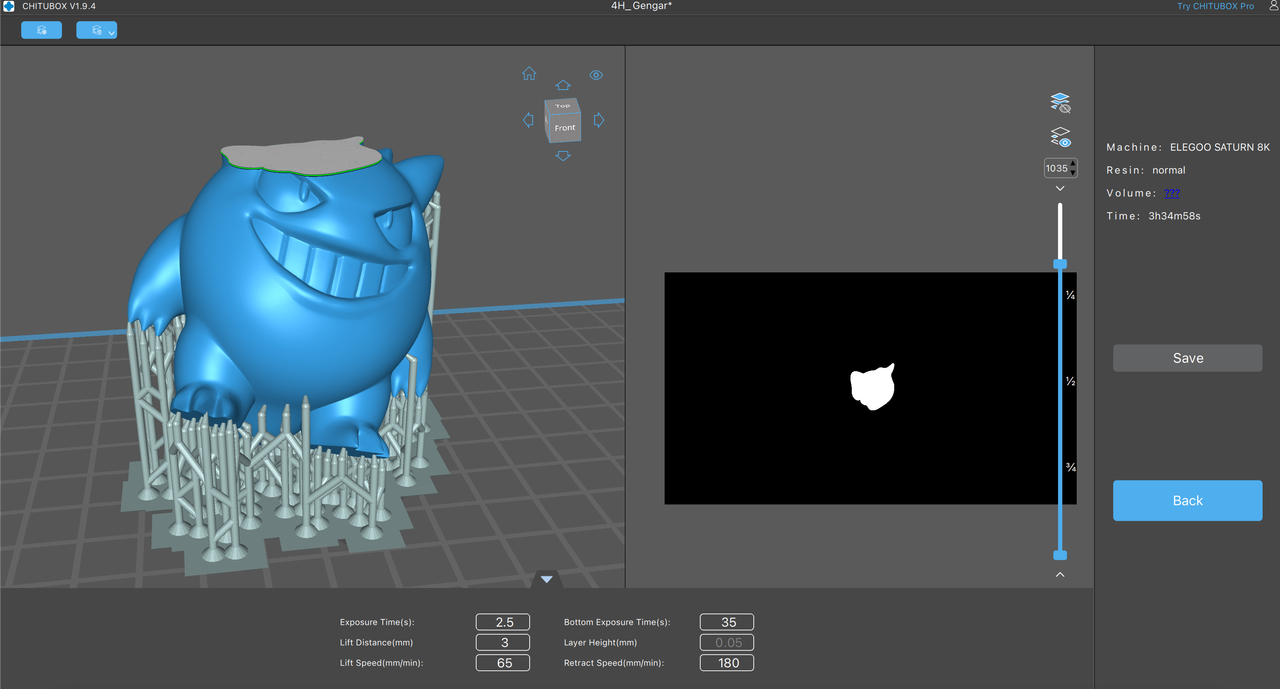The image size is (1280, 689).
Task: Increase layer number 1035 with stepper up arrow
Action: click(1073, 164)
